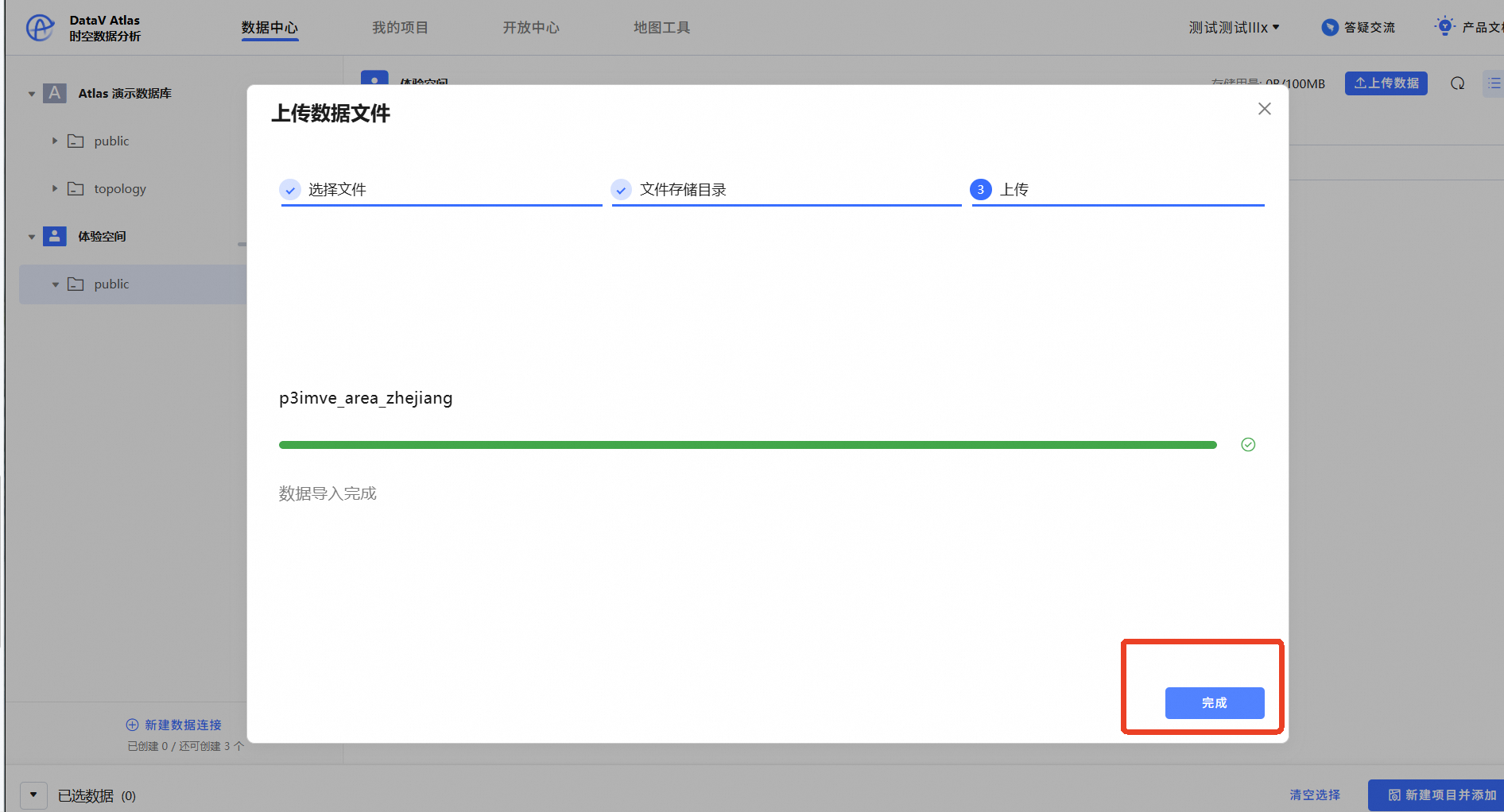Expand the topology folder
The height and width of the screenshot is (812, 1504).
click(x=55, y=188)
